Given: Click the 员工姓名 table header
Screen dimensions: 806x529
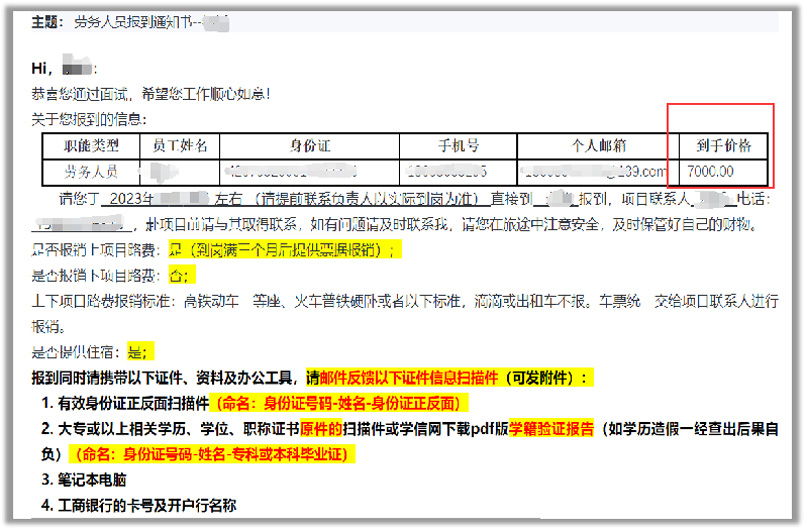Looking at the screenshot, I should 180,146.
